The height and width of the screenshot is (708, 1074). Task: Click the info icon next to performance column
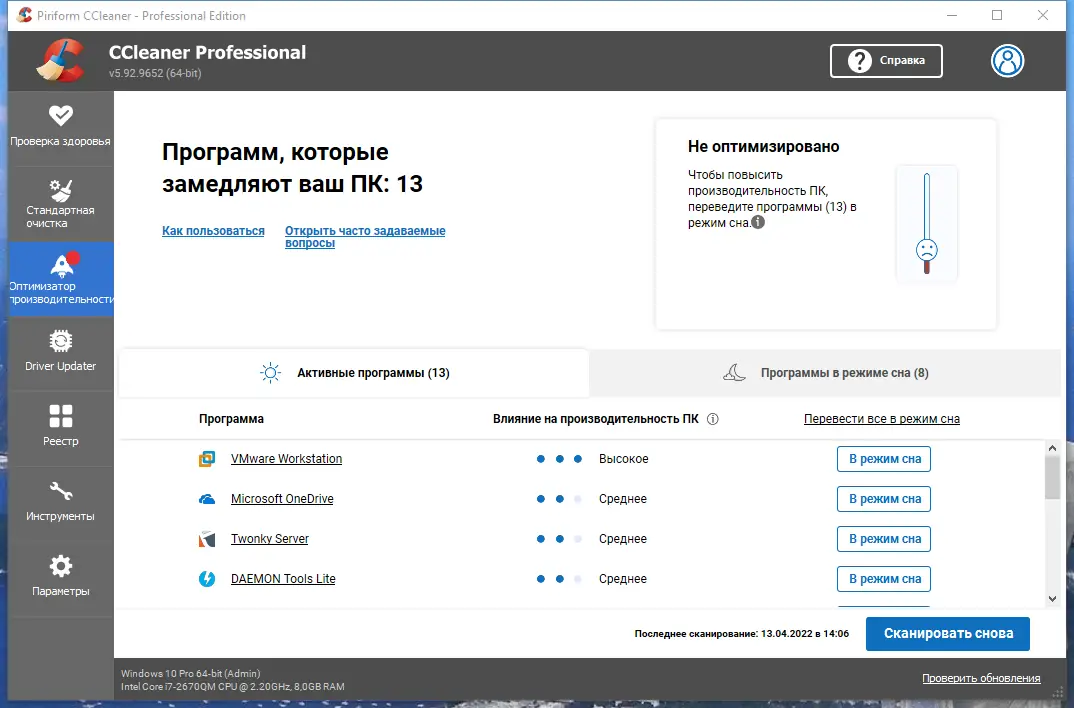[713, 419]
